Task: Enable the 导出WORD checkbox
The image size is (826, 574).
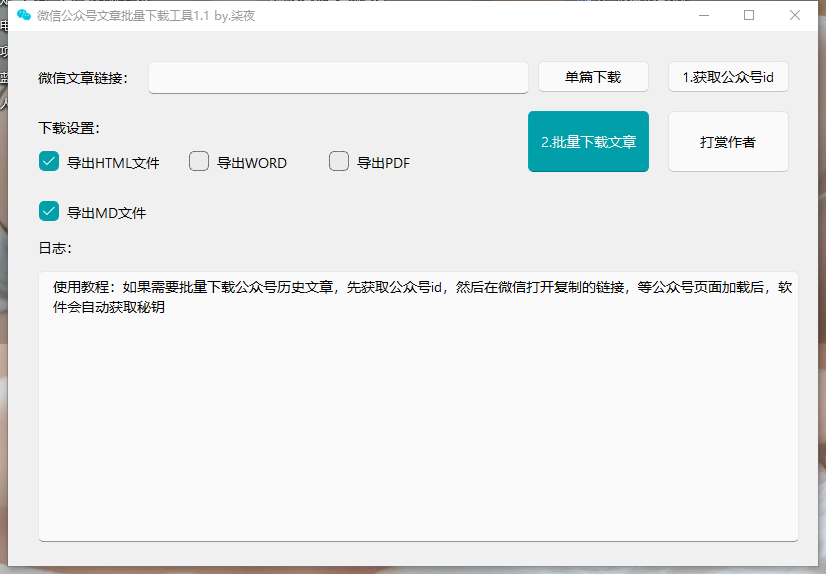Action: tap(199, 161)
